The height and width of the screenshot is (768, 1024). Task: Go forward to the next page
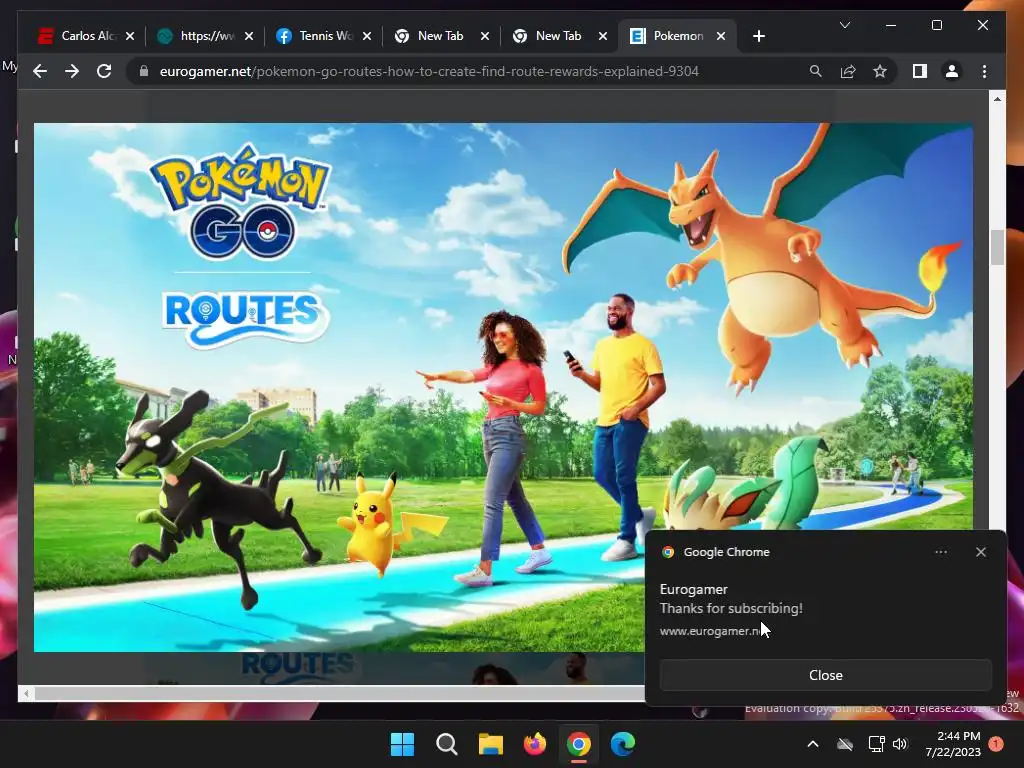coord(72,71)
